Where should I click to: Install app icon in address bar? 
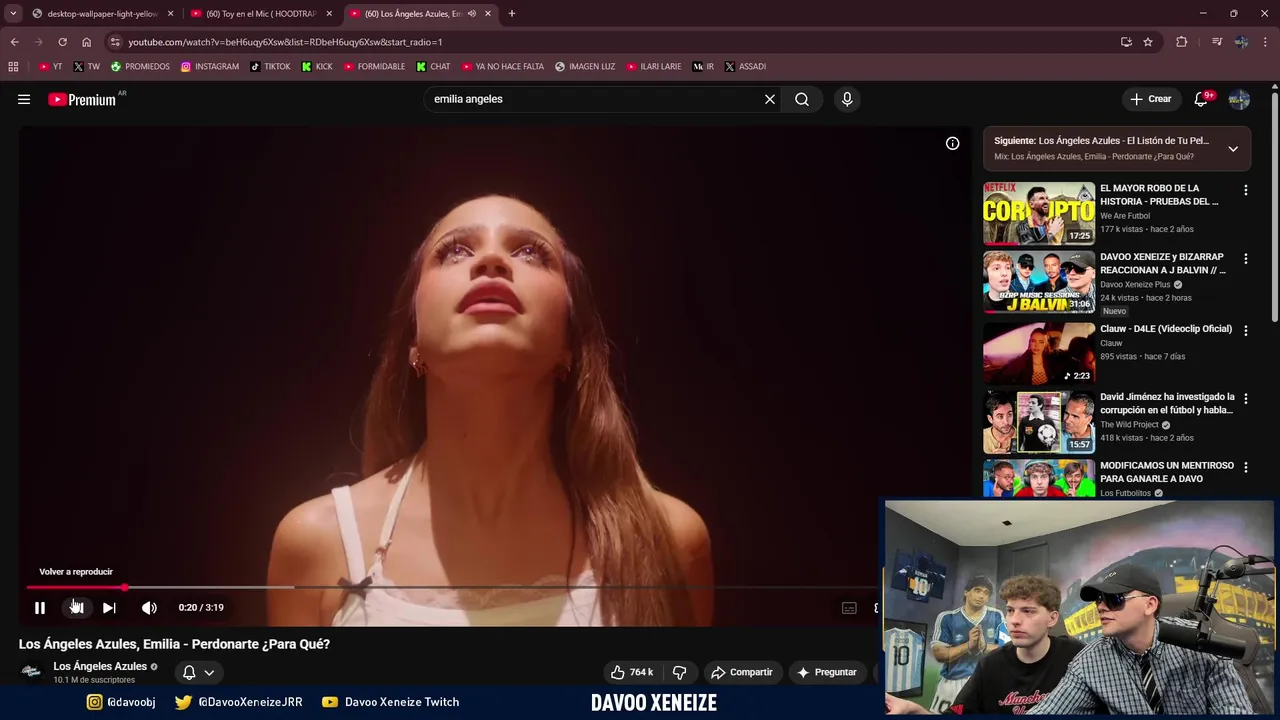click(1126, 42)
